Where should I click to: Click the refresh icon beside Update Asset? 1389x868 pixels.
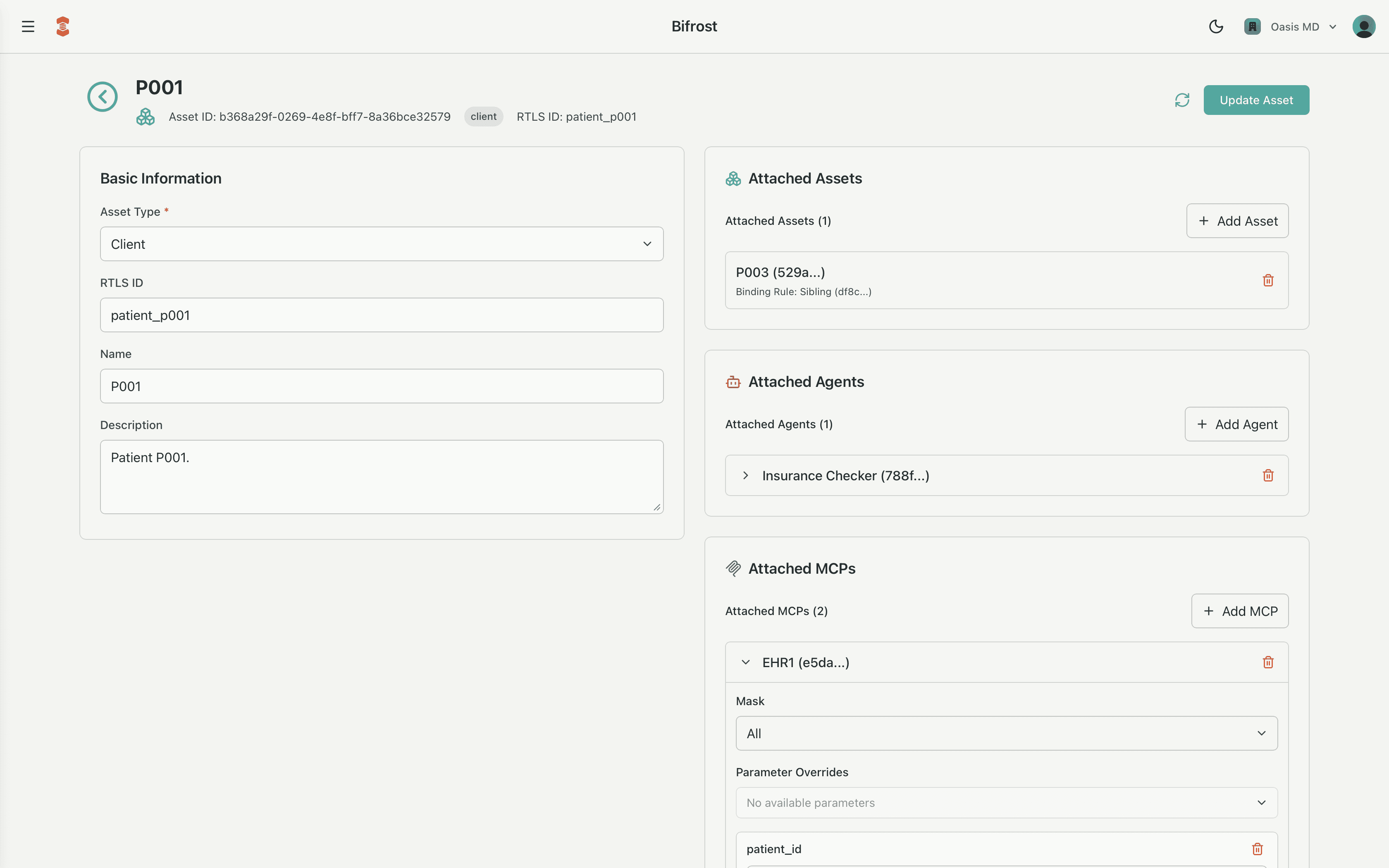click(x=1182, y=99)
